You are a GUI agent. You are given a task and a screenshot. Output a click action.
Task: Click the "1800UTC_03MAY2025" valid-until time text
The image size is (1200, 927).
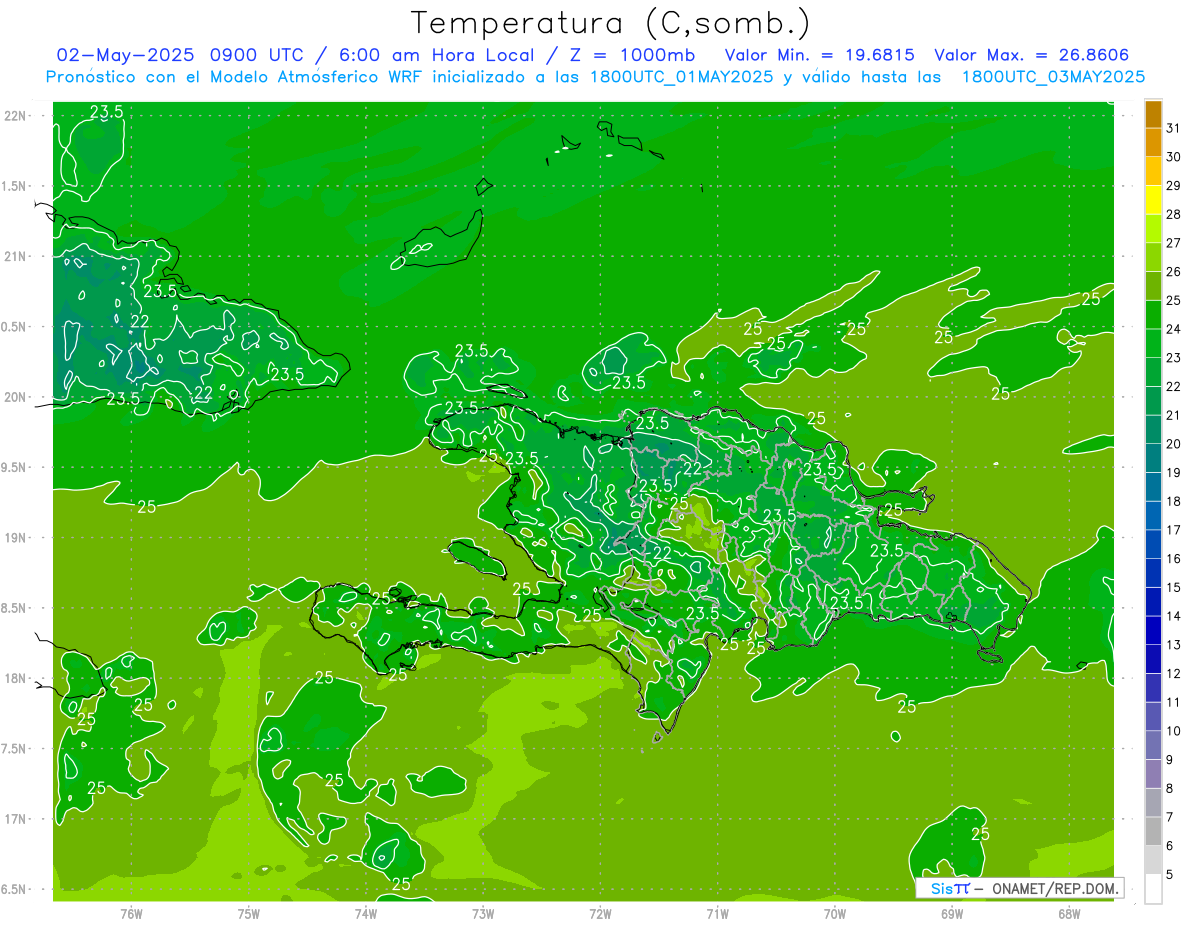pos(1053,76)
